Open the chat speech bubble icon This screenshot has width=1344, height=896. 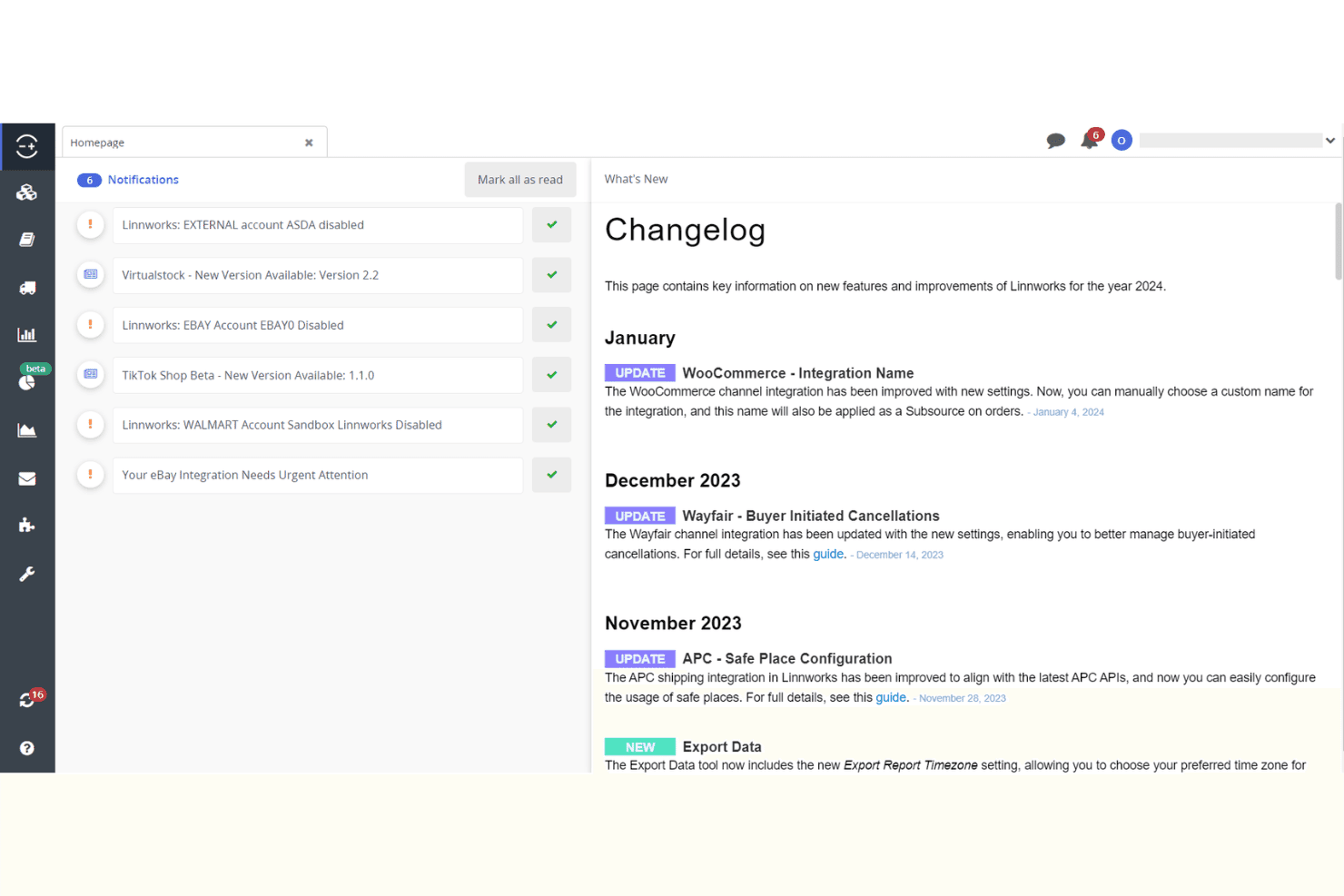coord(1055,141)
